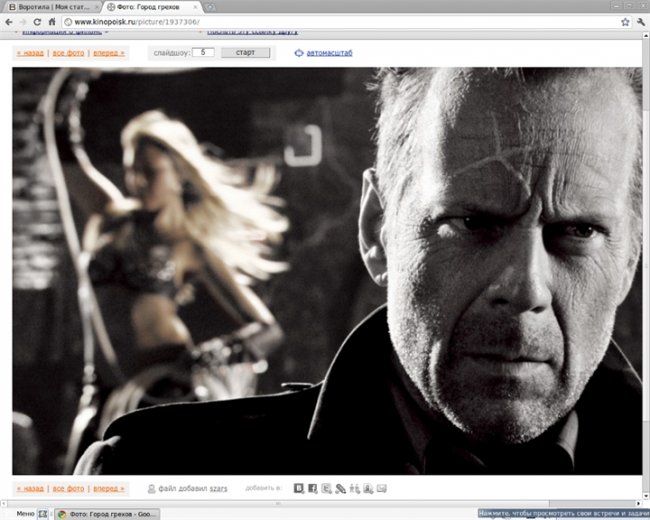The height and width of the screenshot is (520, 650).
Task: Open the wrench settings menu in browser
Action: (x=640, y=21)
